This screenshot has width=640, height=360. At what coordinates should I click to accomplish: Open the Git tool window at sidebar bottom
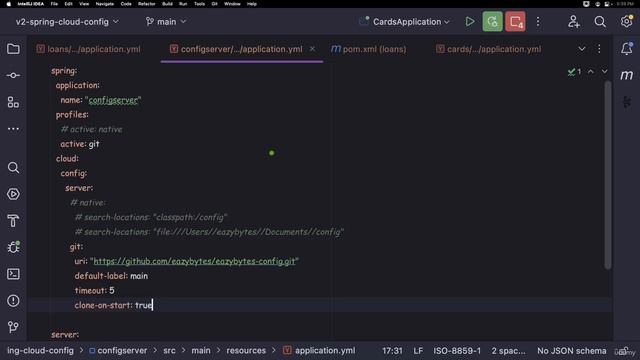[x=13, y=327]
